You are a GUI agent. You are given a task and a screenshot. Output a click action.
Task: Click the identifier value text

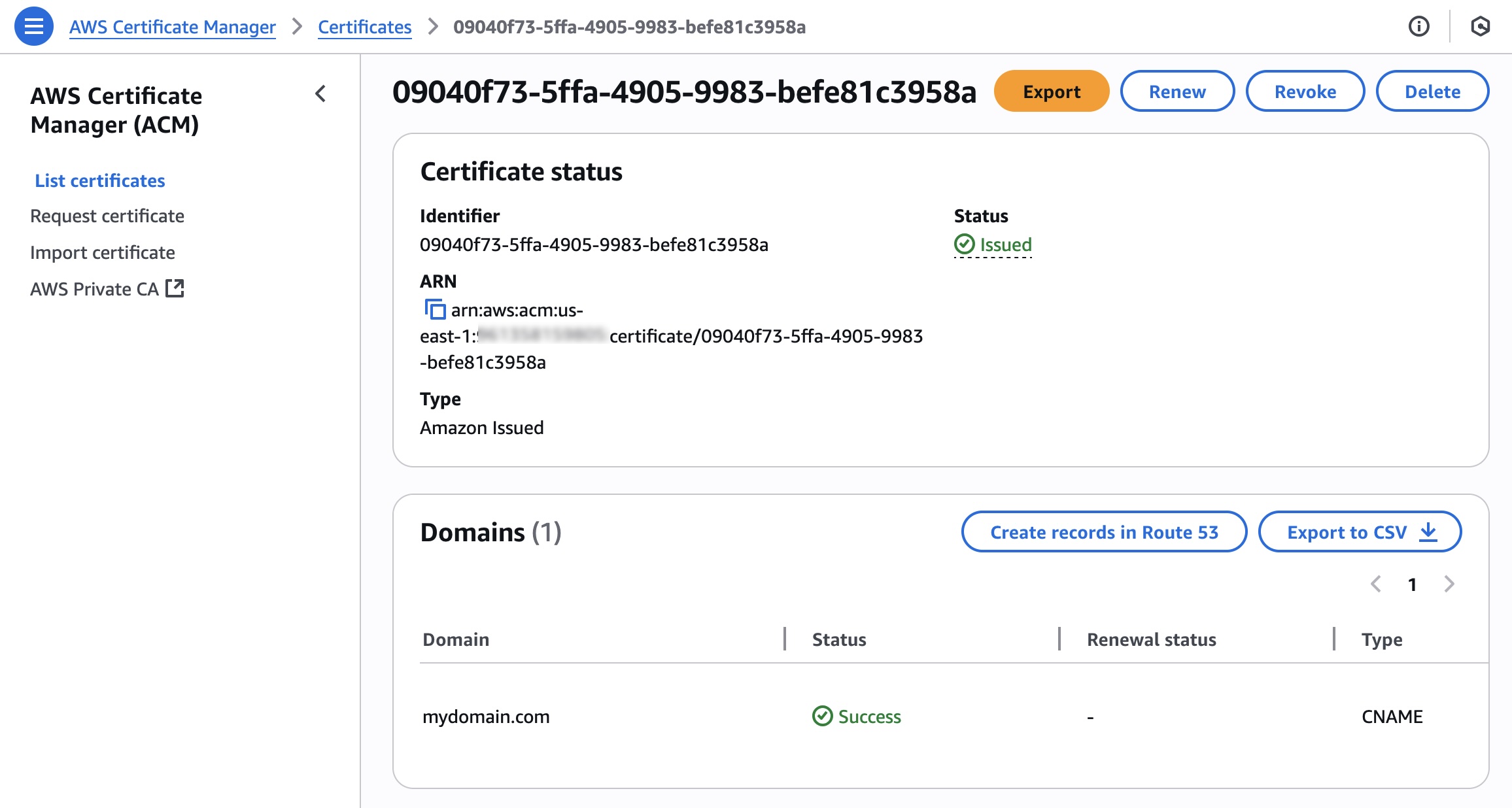pos(594,244)
